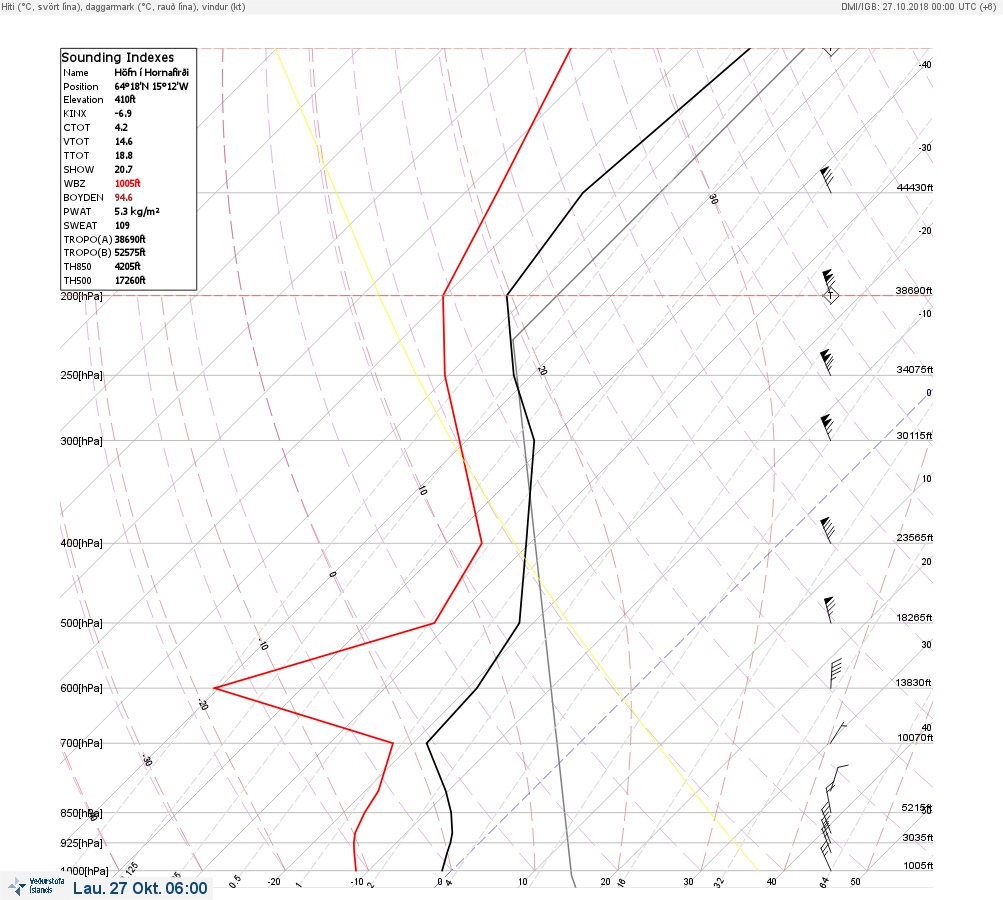Screen dimensions: 1003x900
Task: Click the TH500 value 17260ft
Action: (130, 280)
